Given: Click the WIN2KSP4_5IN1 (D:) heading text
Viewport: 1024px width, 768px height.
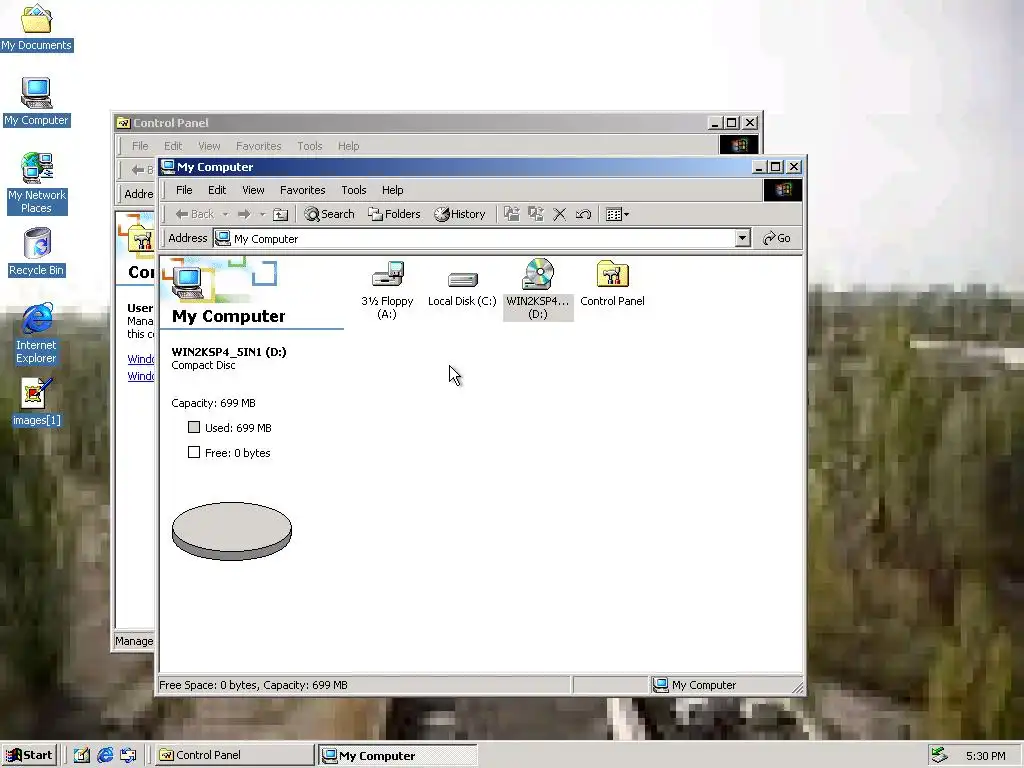Looking at the screenshot, I should coord(229,352).
